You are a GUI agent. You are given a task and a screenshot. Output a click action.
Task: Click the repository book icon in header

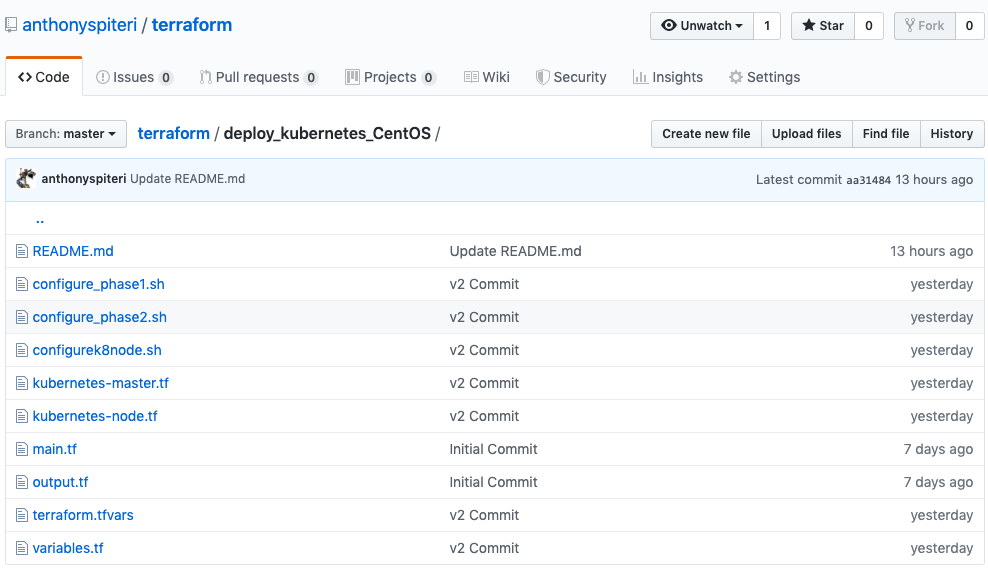coord(11,25)
